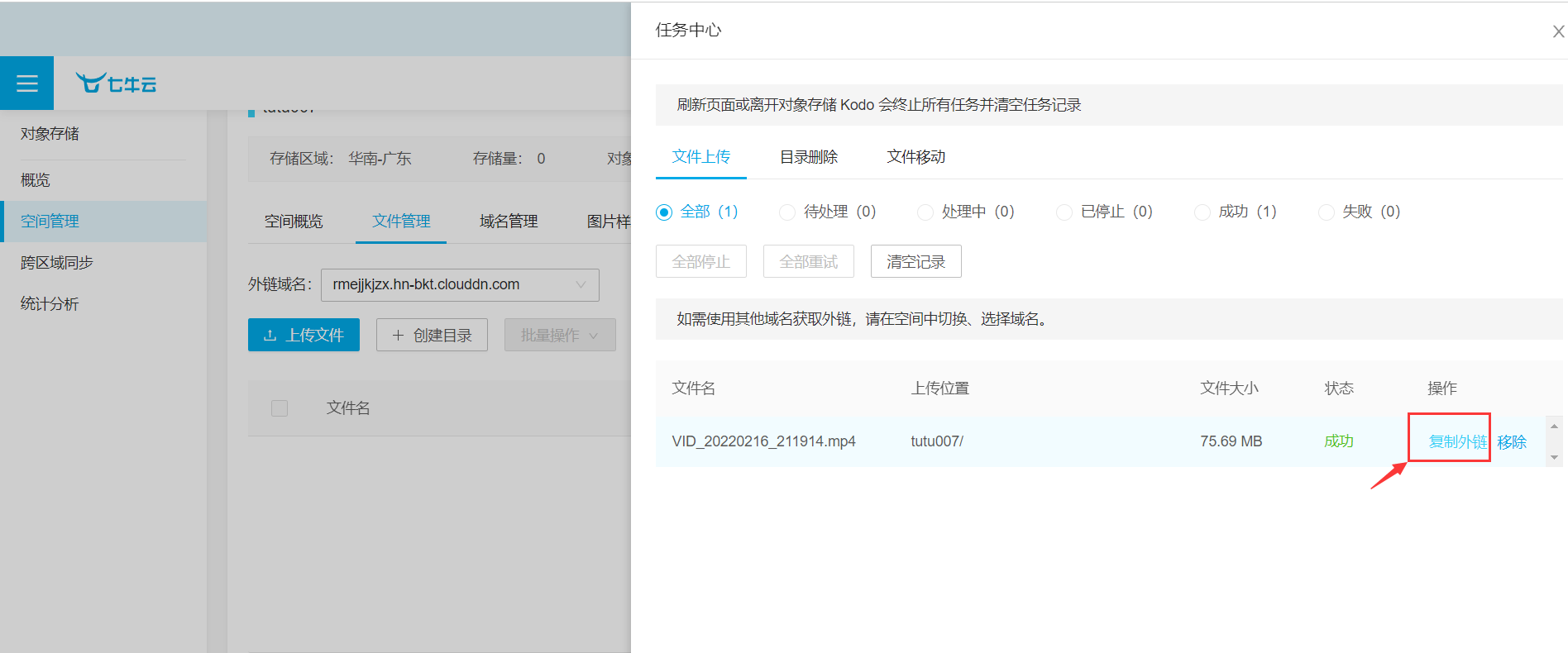Viewport: 1568px width, 653px height.
Task: Click the Qiniu Cloud logo
Action: (x=116, y=83)
